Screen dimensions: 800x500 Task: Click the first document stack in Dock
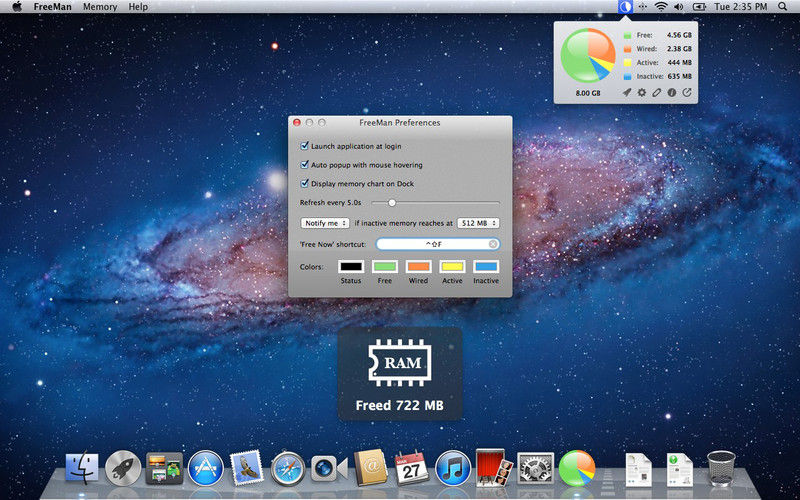[639, 469]
